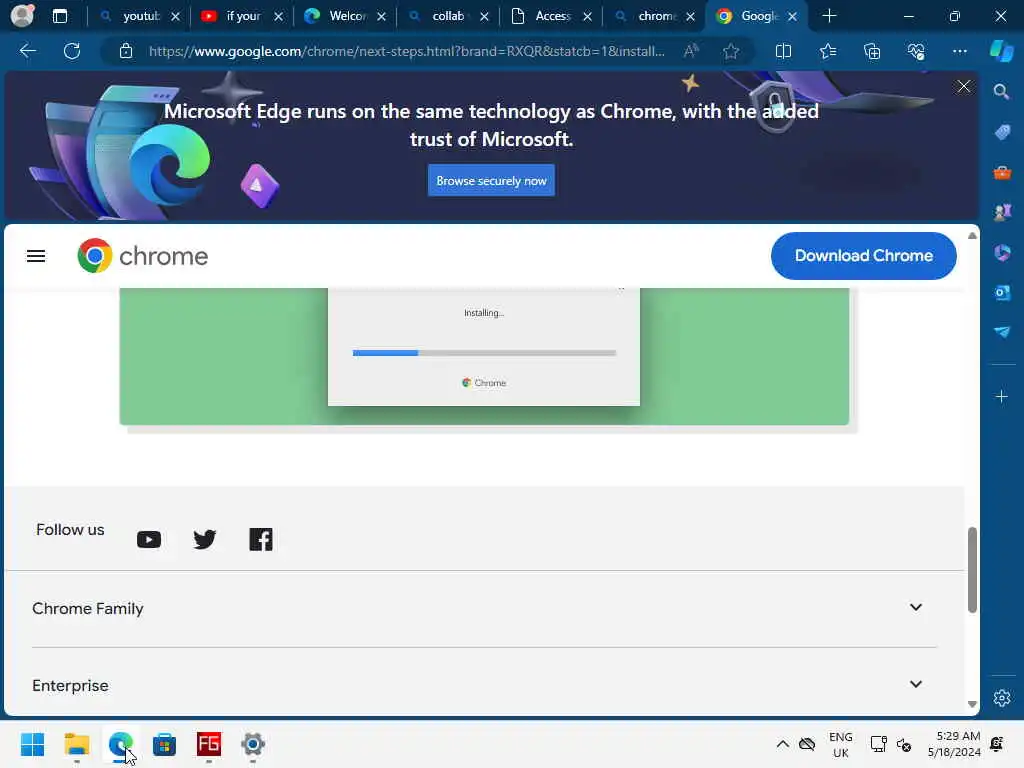Screen dimensions: 1024x768
Task: Reload the page with refresh icon
Action: [72, 51]
